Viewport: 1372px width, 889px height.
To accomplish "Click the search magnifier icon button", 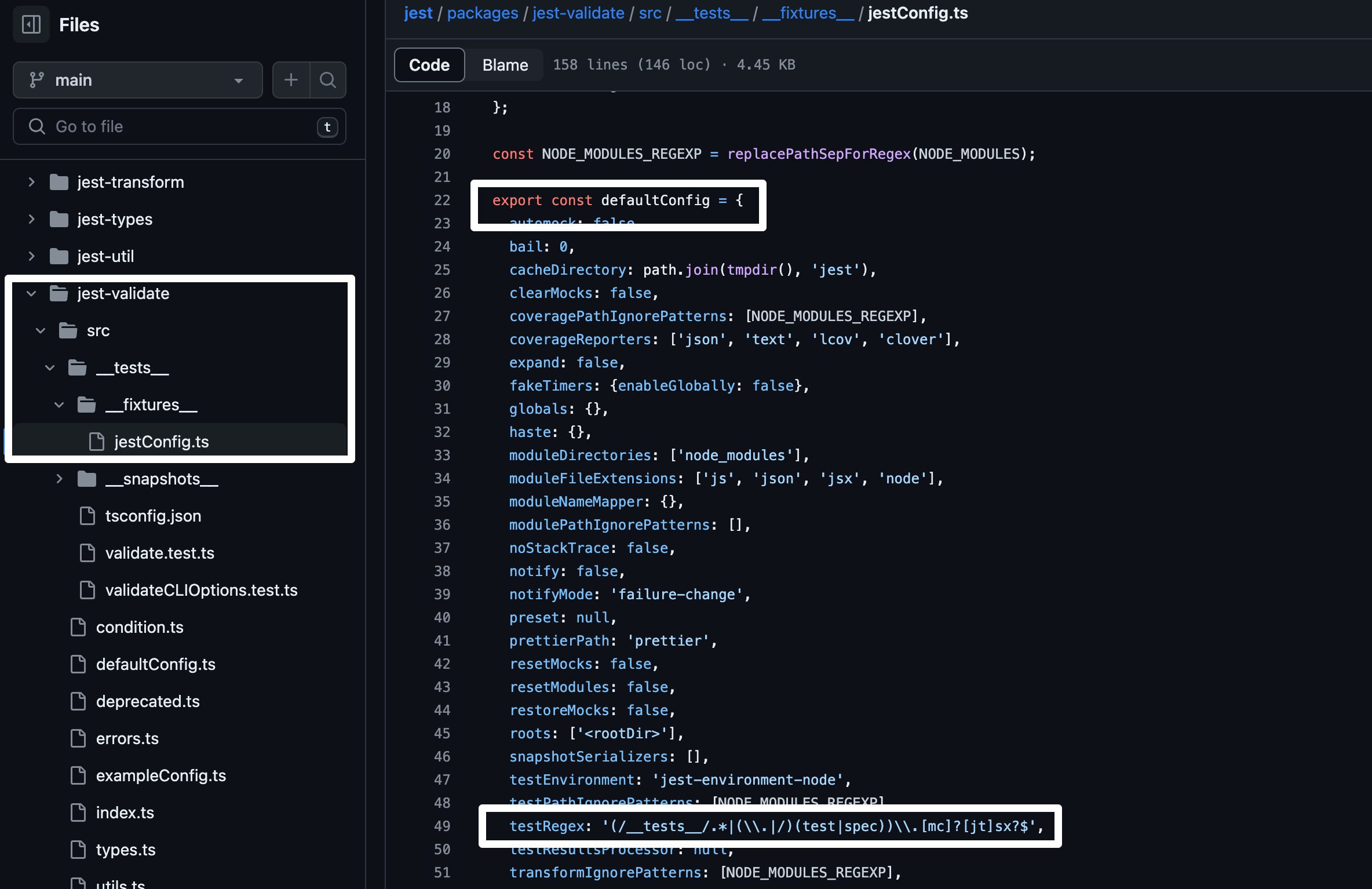I will [x=328, y=80].
